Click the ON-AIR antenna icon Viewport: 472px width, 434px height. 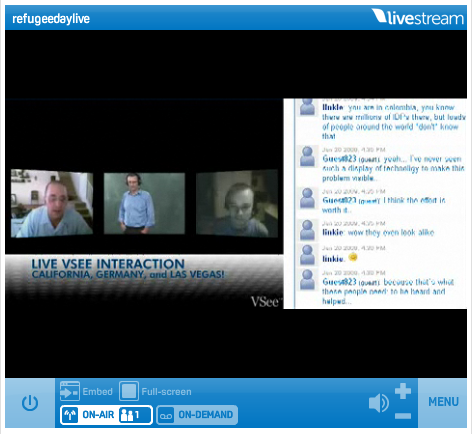click(x=70, y=415)
